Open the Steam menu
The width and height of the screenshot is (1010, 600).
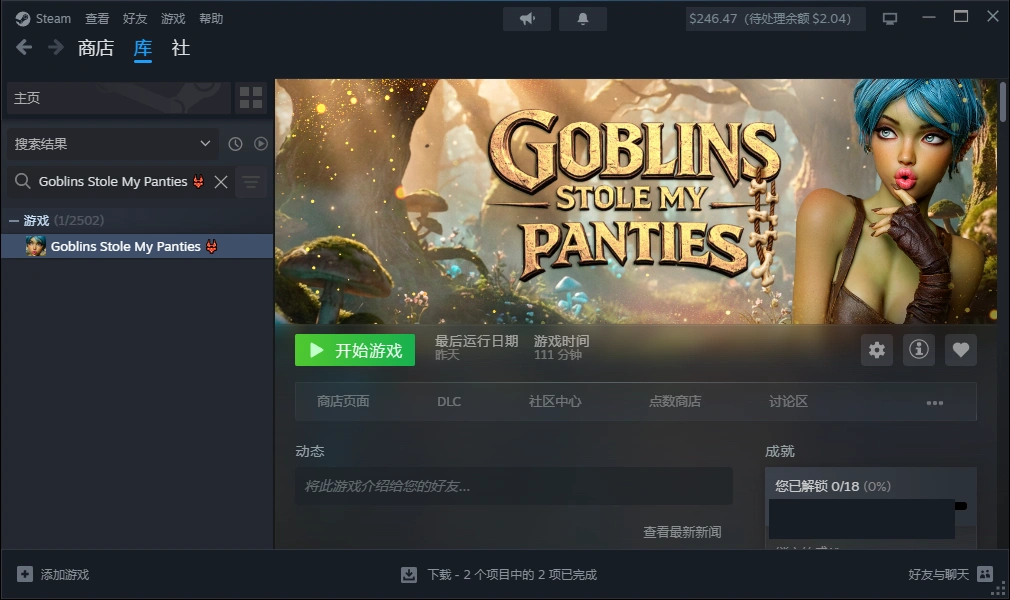pos(53,19)
